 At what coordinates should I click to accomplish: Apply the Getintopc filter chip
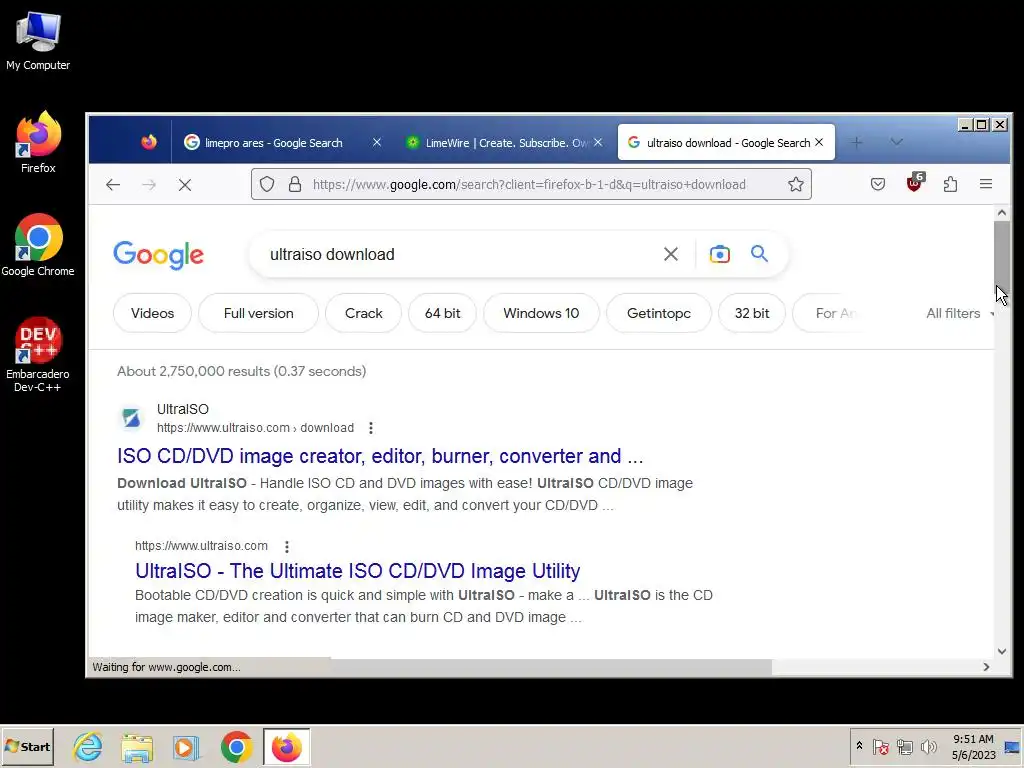point(659,313)
